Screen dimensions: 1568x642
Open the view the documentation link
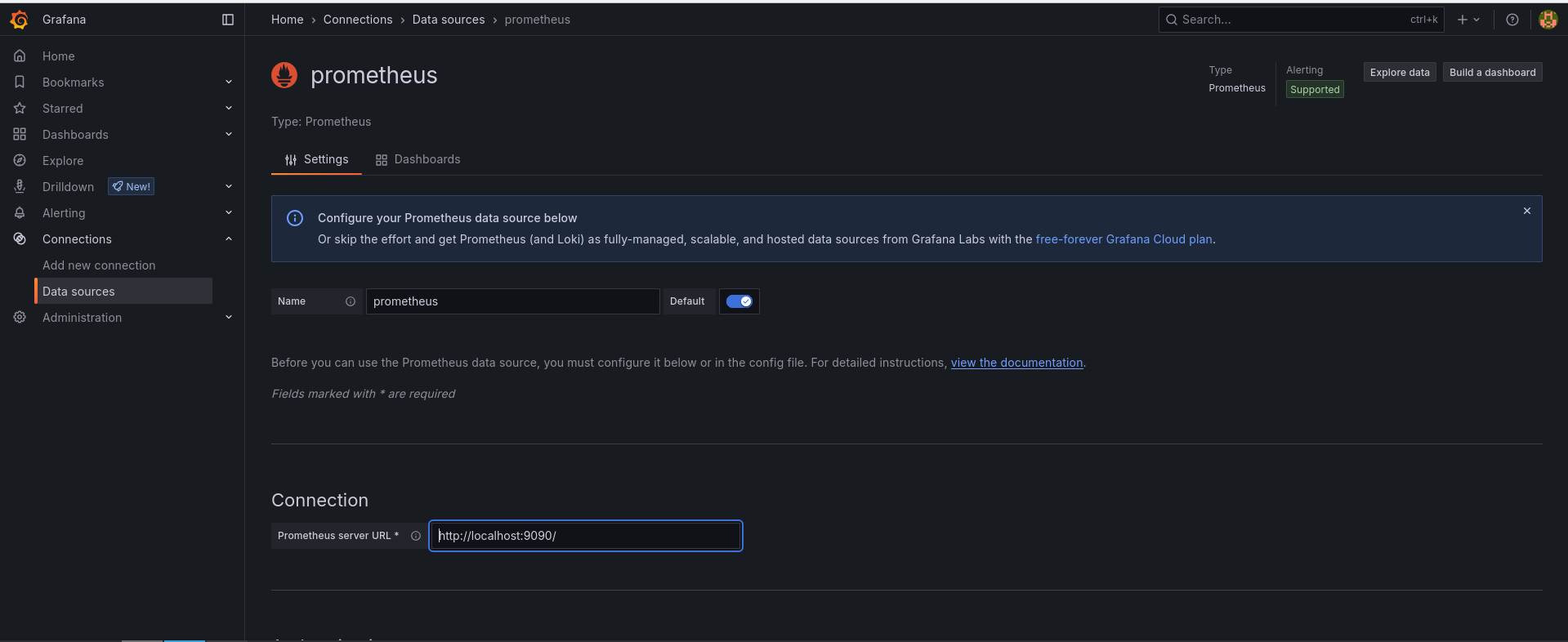1016,363
